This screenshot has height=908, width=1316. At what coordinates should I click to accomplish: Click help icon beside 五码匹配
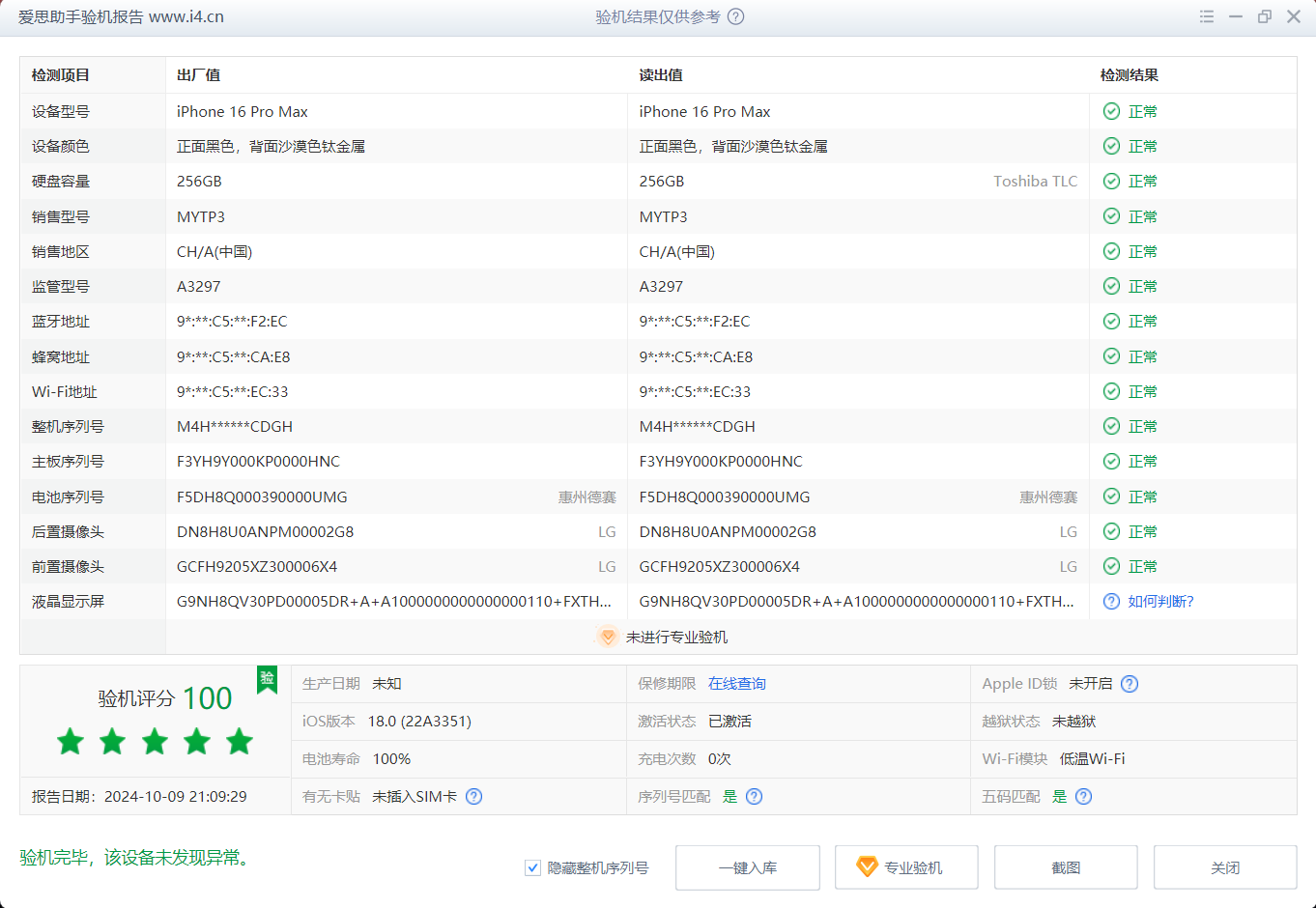click(1084, 797)
